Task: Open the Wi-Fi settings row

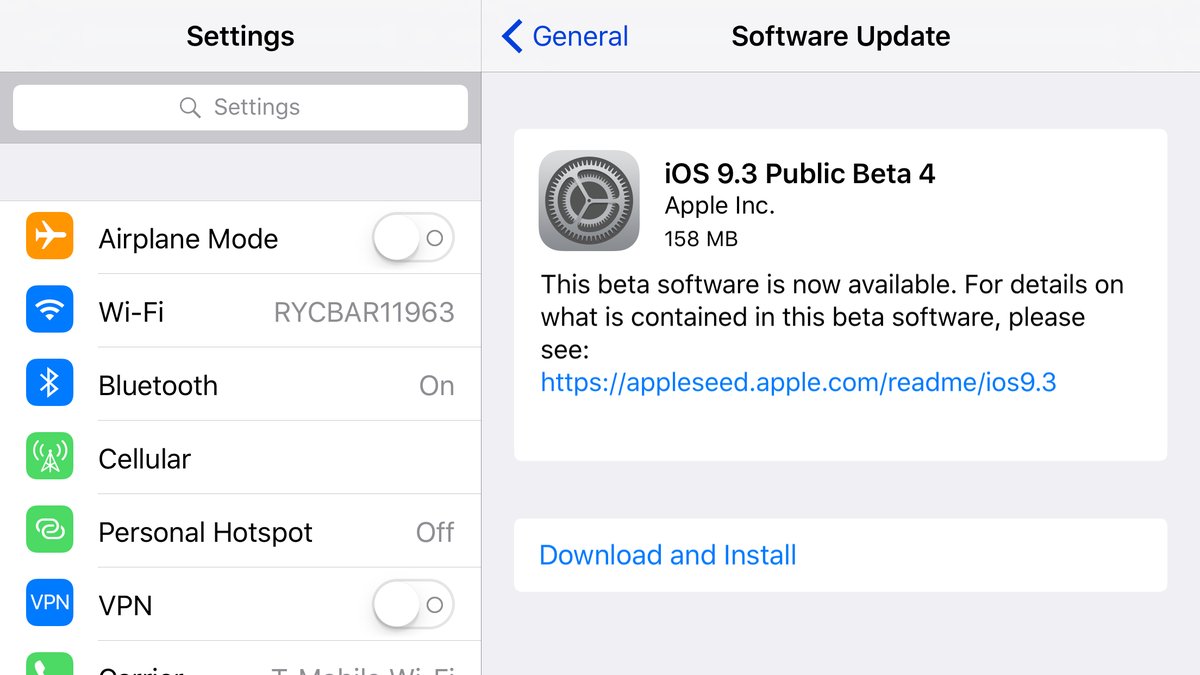Action: [x=240, y=311]
